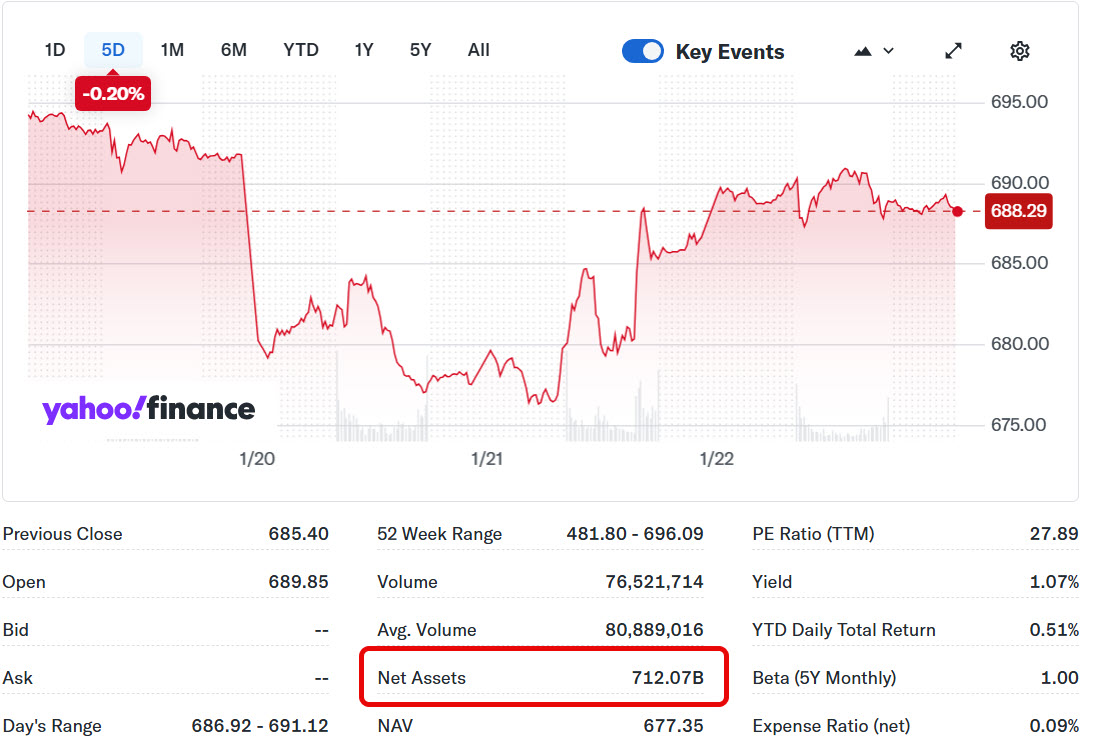This screenshot has height=756, width=1101.
Task: Show the YTD chart range
Action: (x=301, y=50)
